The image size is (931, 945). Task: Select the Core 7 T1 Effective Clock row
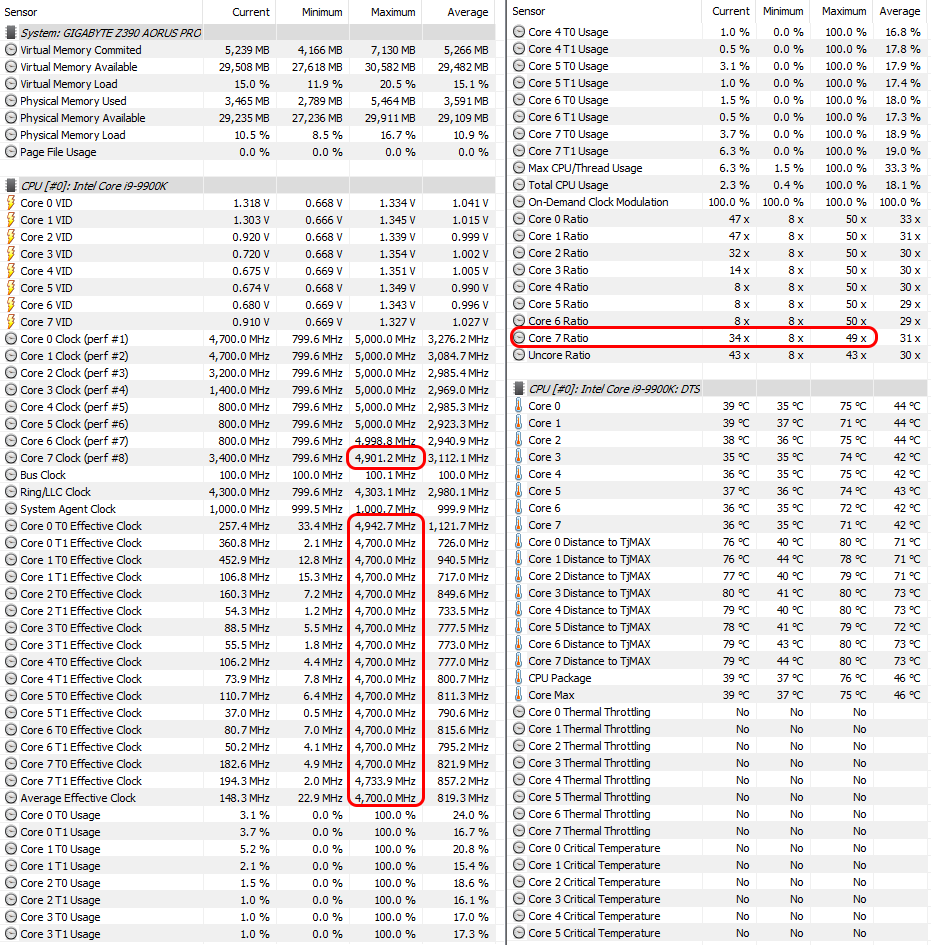coord(248,780)
